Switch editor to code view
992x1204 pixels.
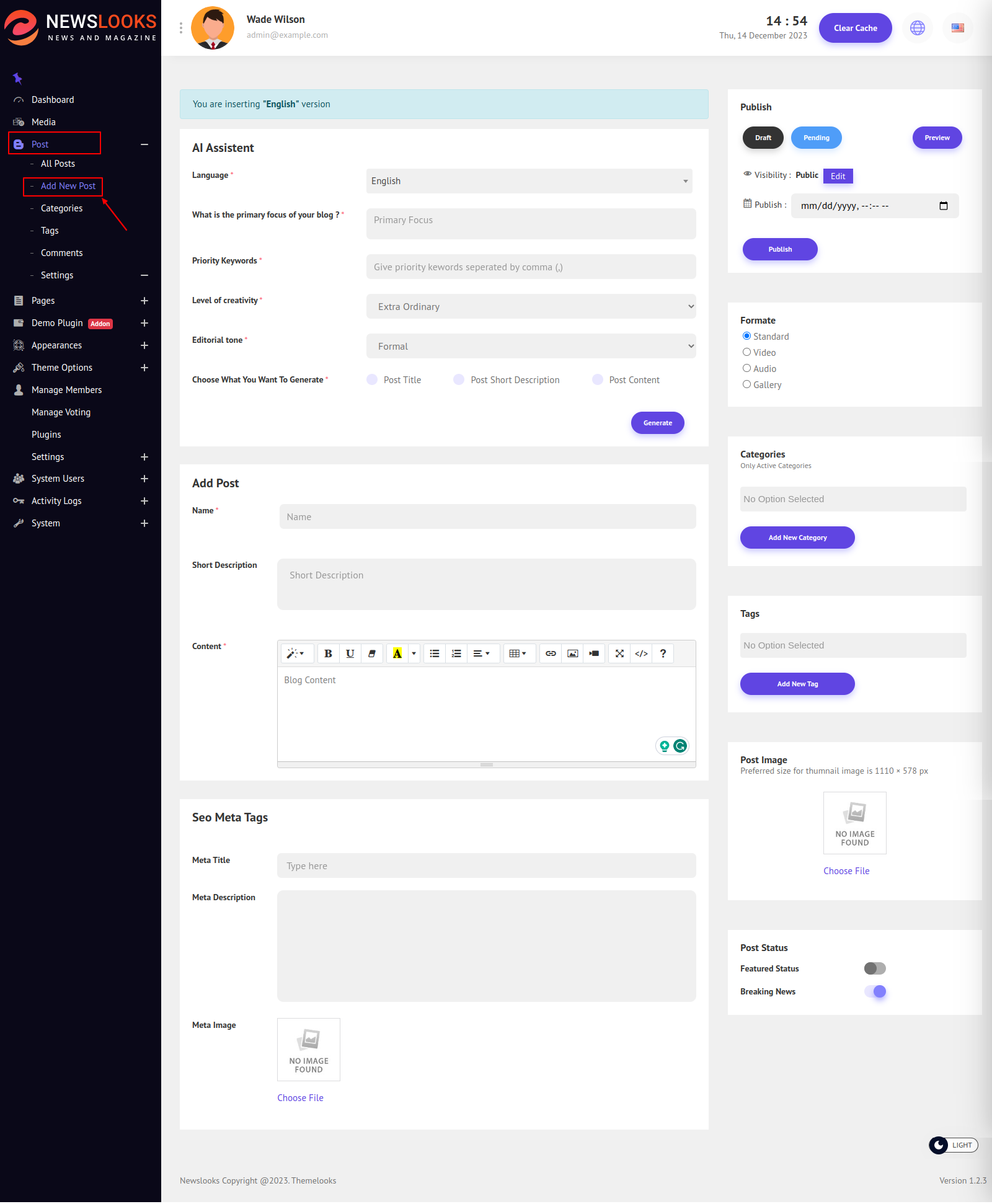coord(641,653)
